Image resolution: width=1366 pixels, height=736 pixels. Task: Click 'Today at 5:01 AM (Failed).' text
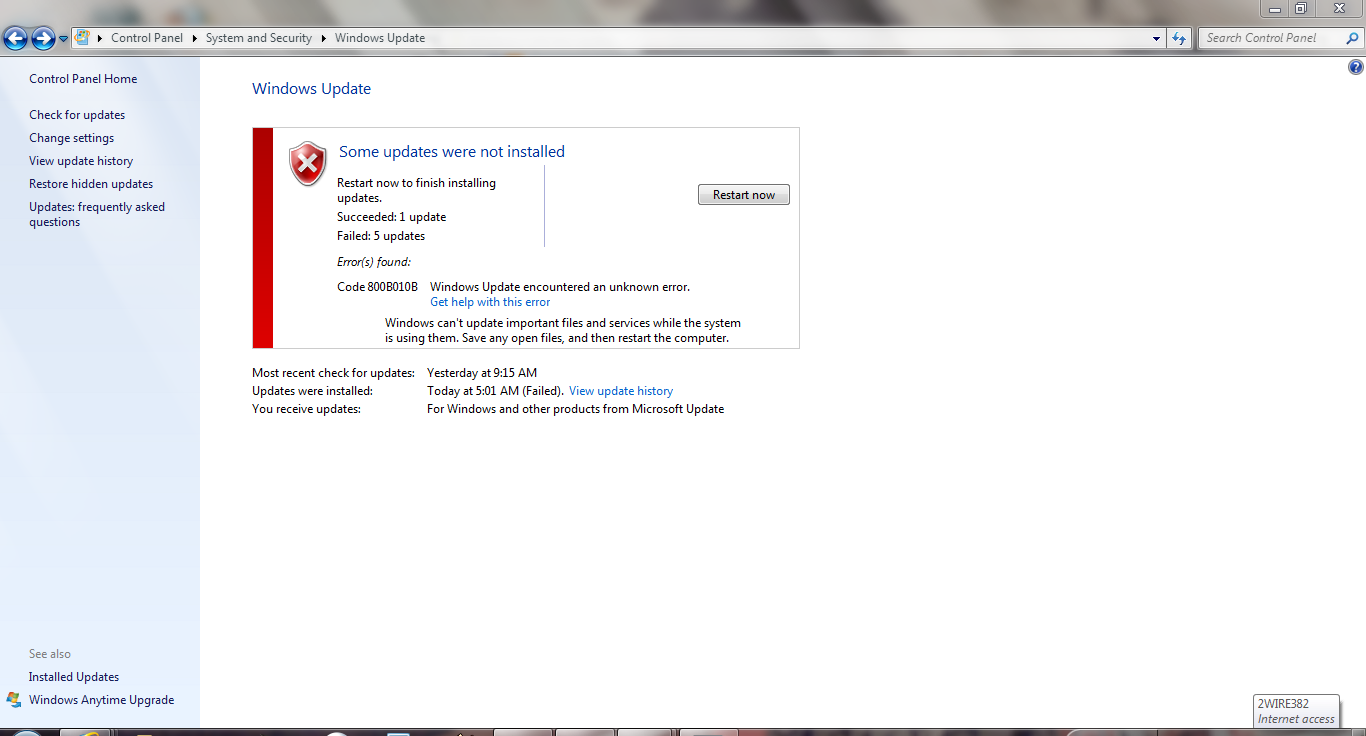coord(495,391)
